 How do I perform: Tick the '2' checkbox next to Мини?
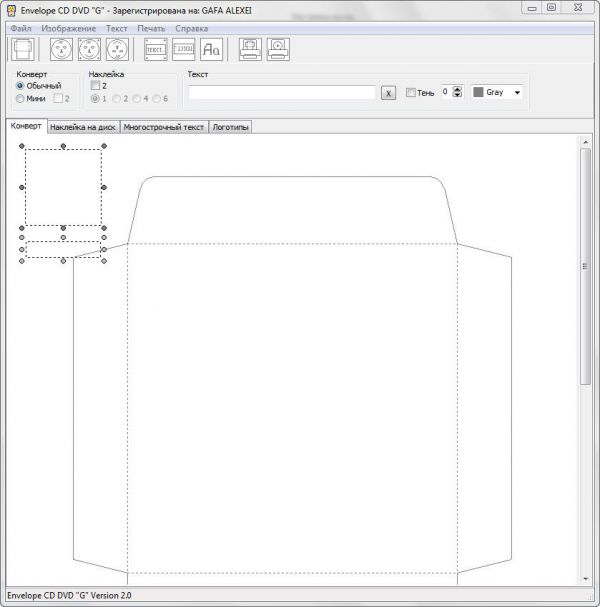coord(58,98)
